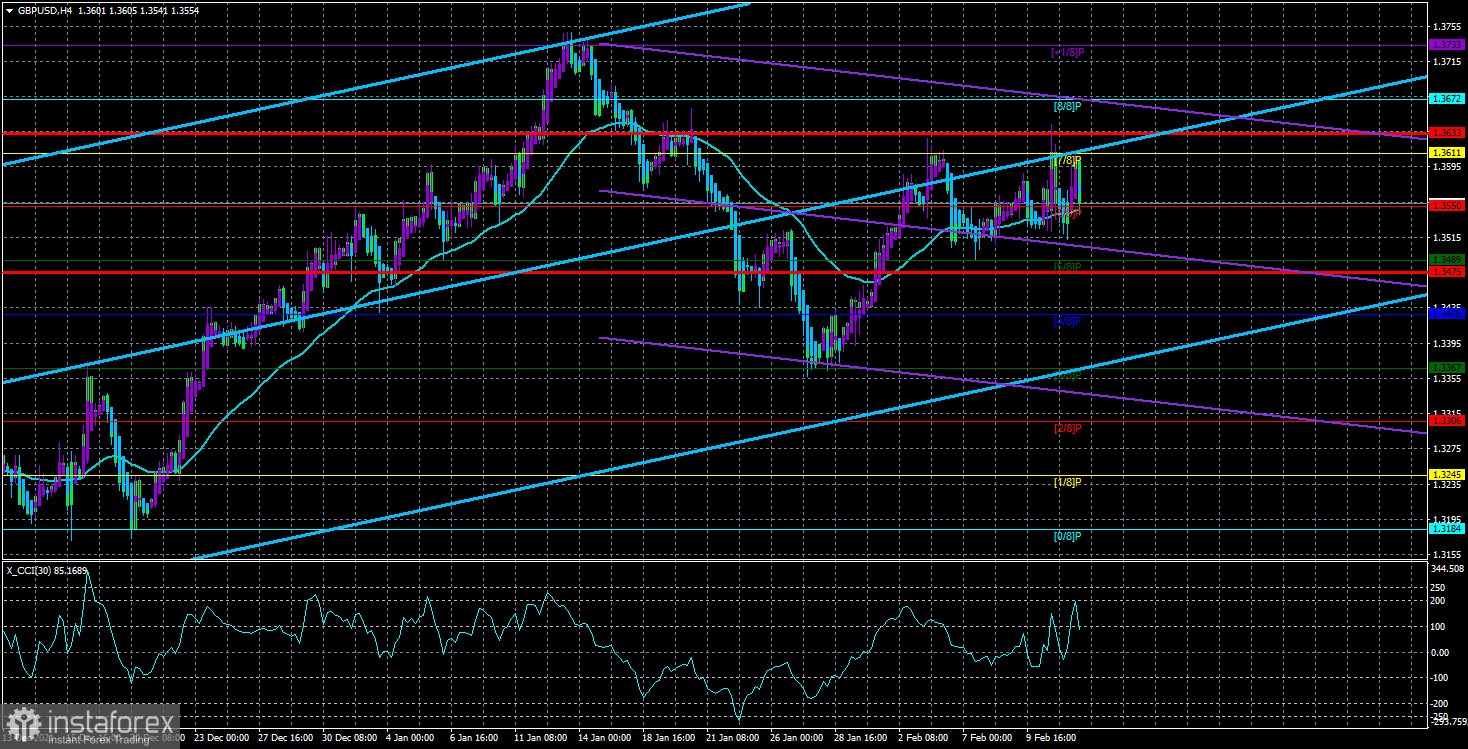This screenshot has width=1468, height=749.
Task: Click the 1.3184 cyan price tag
Action: pyautogui.click(x=1447, y=528)
